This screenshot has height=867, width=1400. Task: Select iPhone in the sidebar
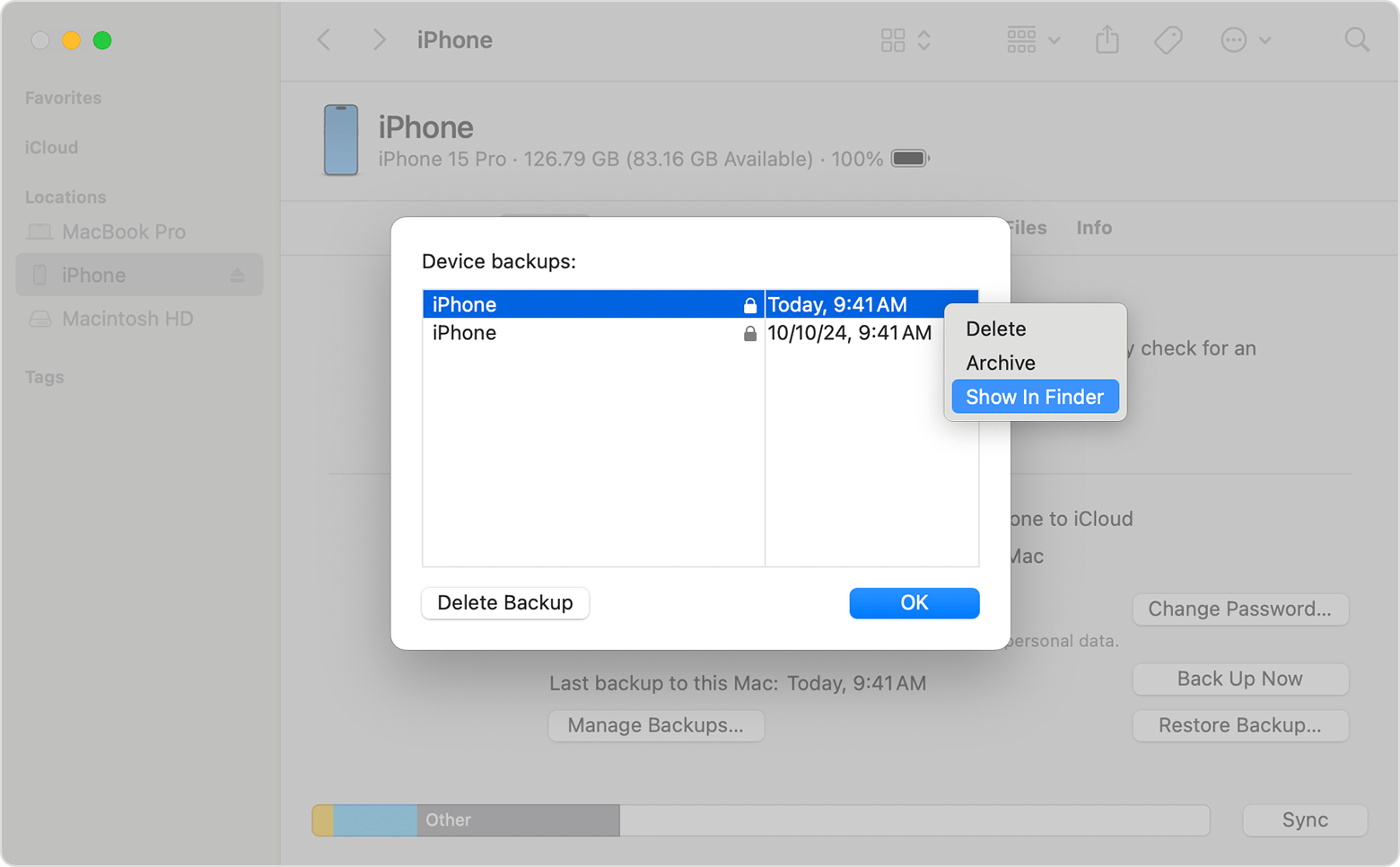pos(139,275)
